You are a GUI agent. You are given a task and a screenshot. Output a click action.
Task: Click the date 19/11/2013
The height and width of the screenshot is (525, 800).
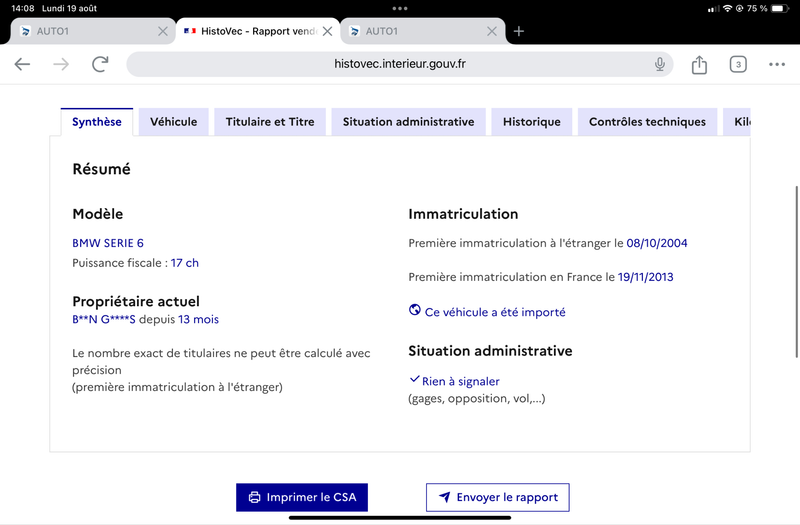[645, 277]
